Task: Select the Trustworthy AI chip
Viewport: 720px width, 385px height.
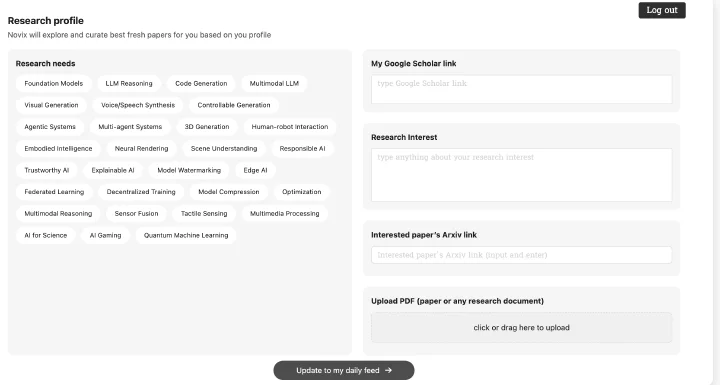Action: pos(47,170)
